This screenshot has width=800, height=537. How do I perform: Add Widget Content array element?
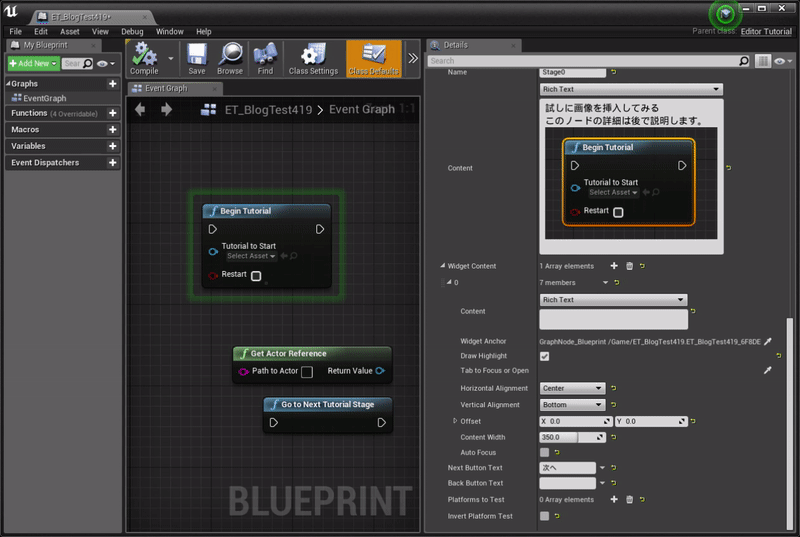[x=614, y=266]
